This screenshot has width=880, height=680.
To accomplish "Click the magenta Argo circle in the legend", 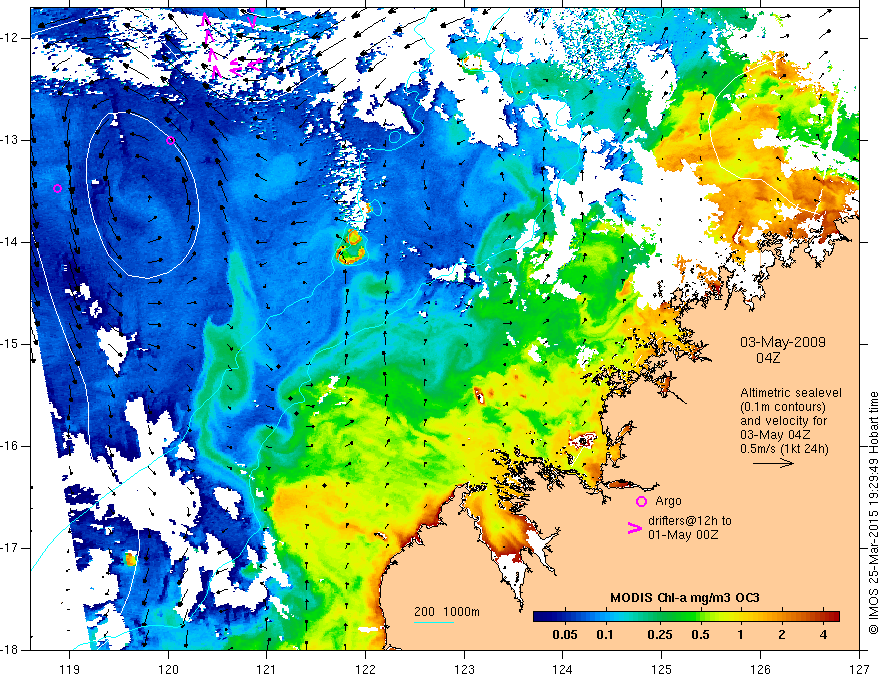I will pos(641,501).
